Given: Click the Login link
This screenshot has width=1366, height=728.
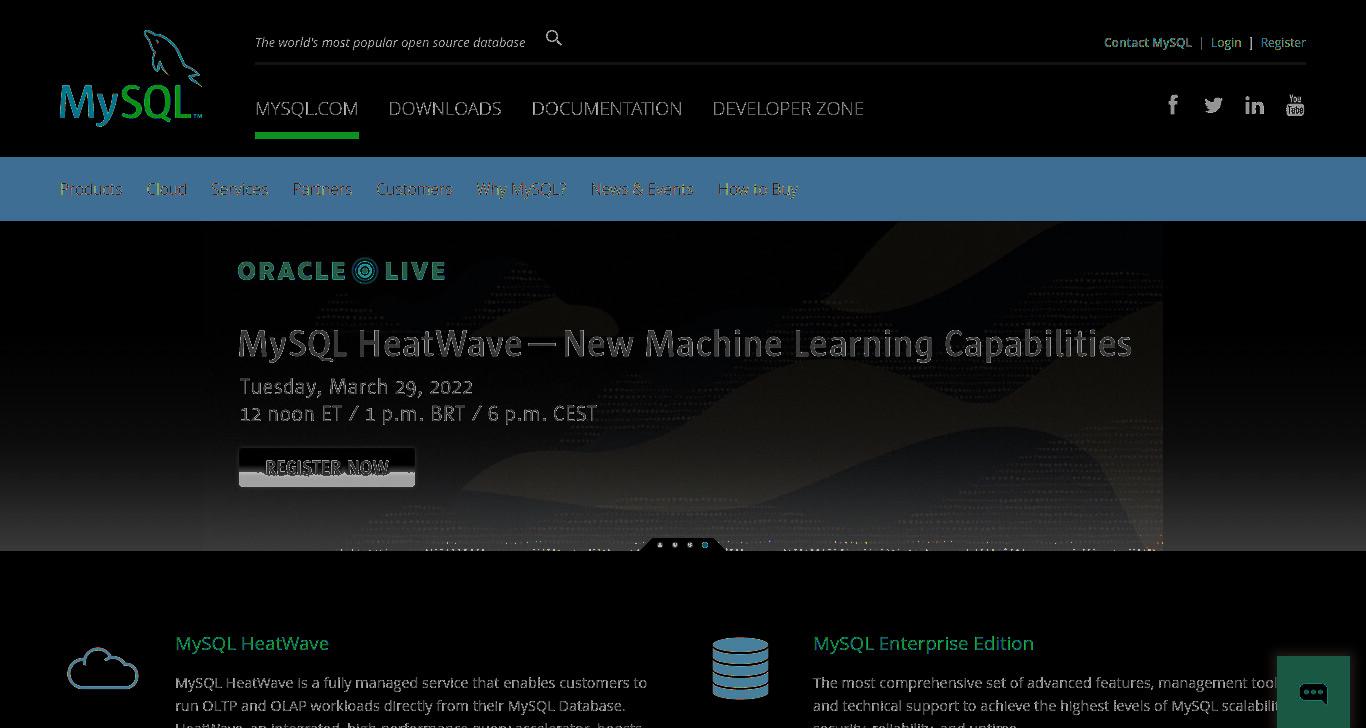Looking at the screenshot, I should tap(1226, 43).
